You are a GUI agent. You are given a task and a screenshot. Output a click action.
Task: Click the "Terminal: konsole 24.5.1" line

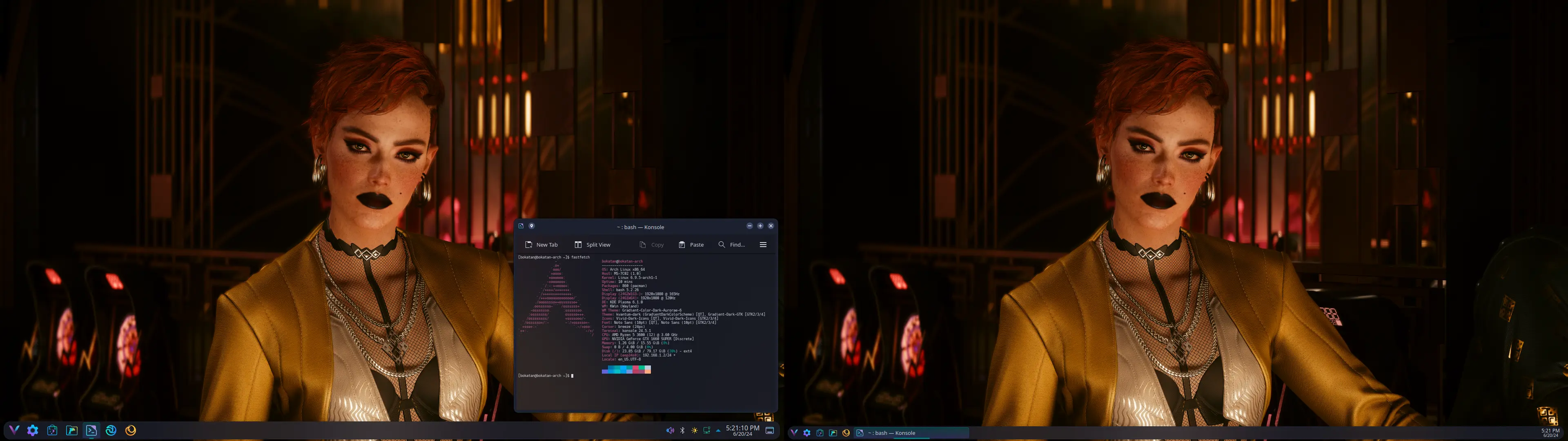point(626,331)
